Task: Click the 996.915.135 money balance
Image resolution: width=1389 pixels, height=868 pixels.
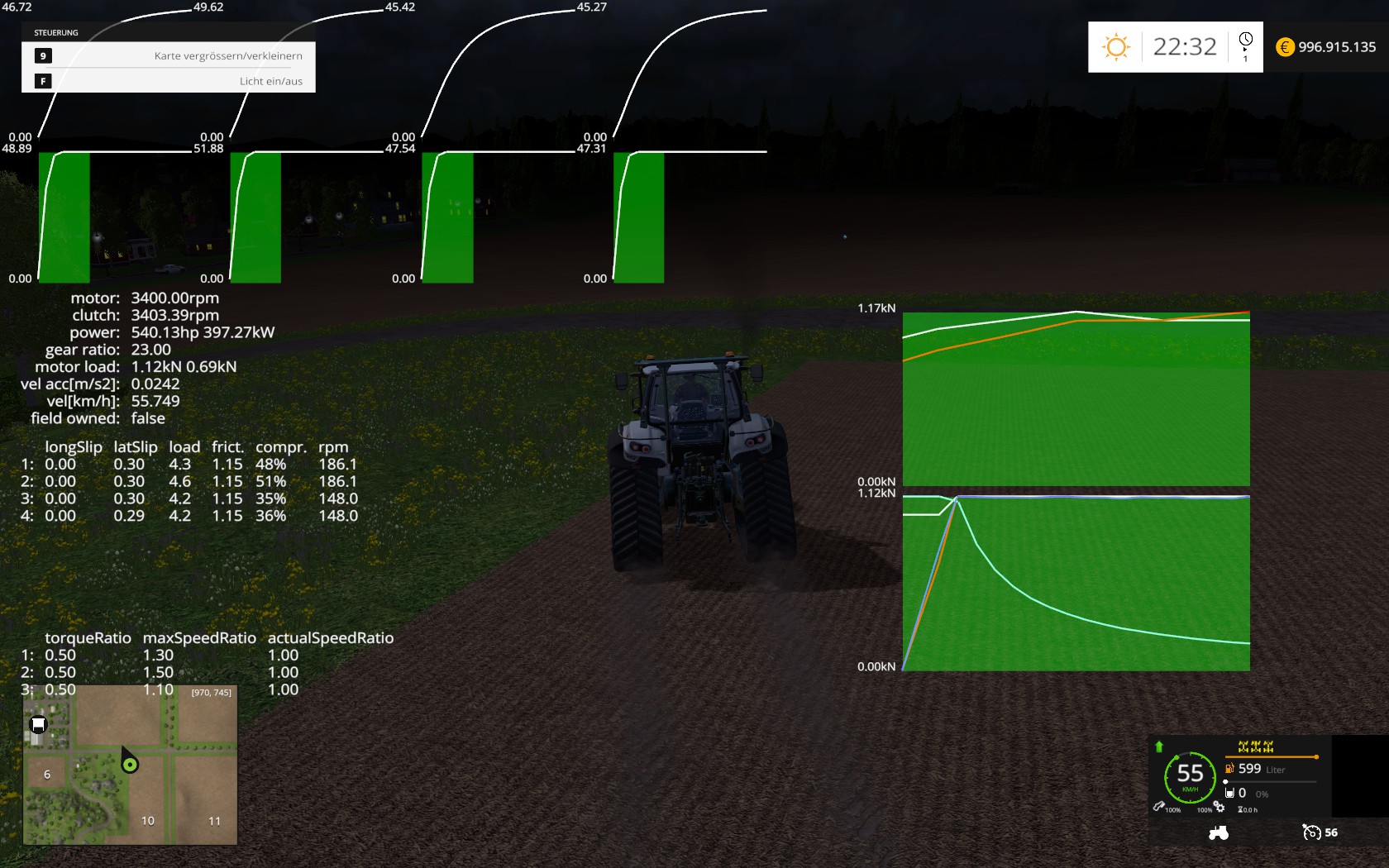Action: click(x=1337, y=47)
